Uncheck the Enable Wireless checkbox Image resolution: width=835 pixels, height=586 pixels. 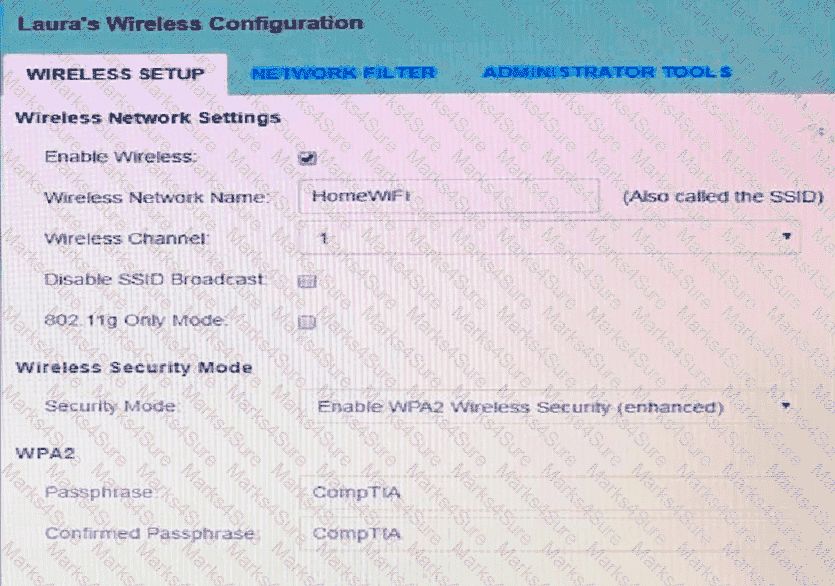(x=308, y=157)
